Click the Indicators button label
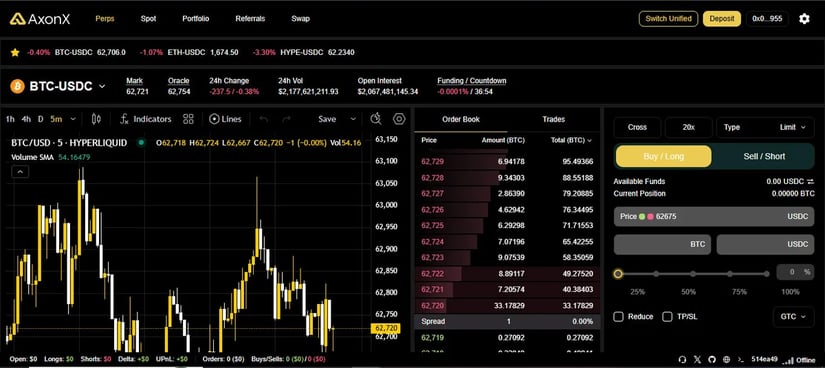The width and height of the screenshot is (825, 368). point(153,119)
